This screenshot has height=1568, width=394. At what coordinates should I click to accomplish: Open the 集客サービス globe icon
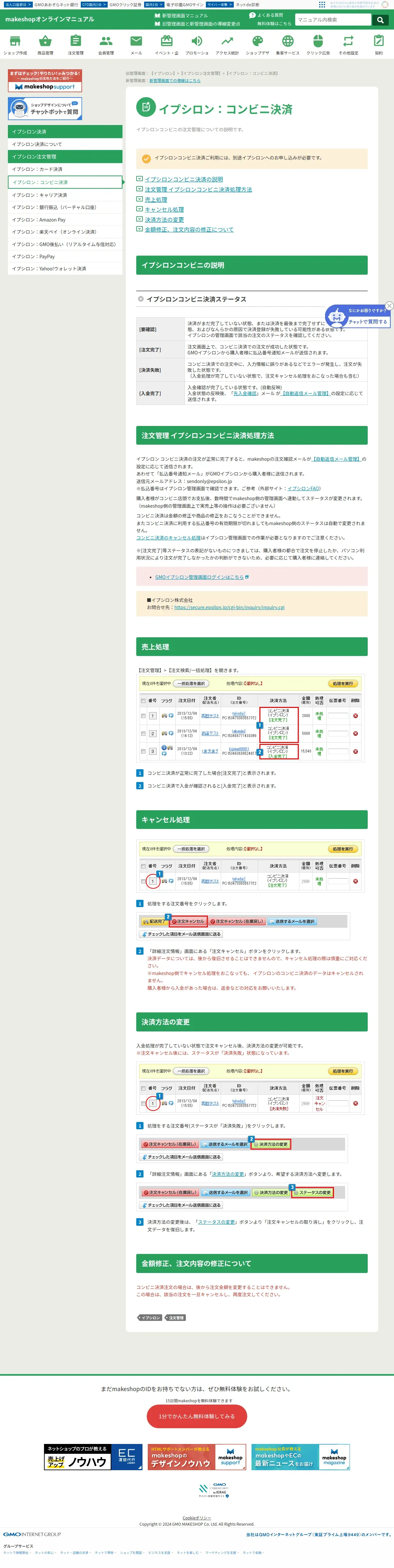point(287,41)
